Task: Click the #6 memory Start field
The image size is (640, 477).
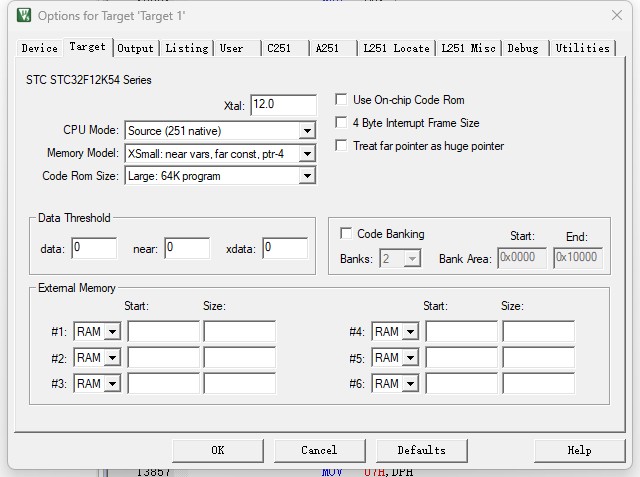Action: point(462,384)
